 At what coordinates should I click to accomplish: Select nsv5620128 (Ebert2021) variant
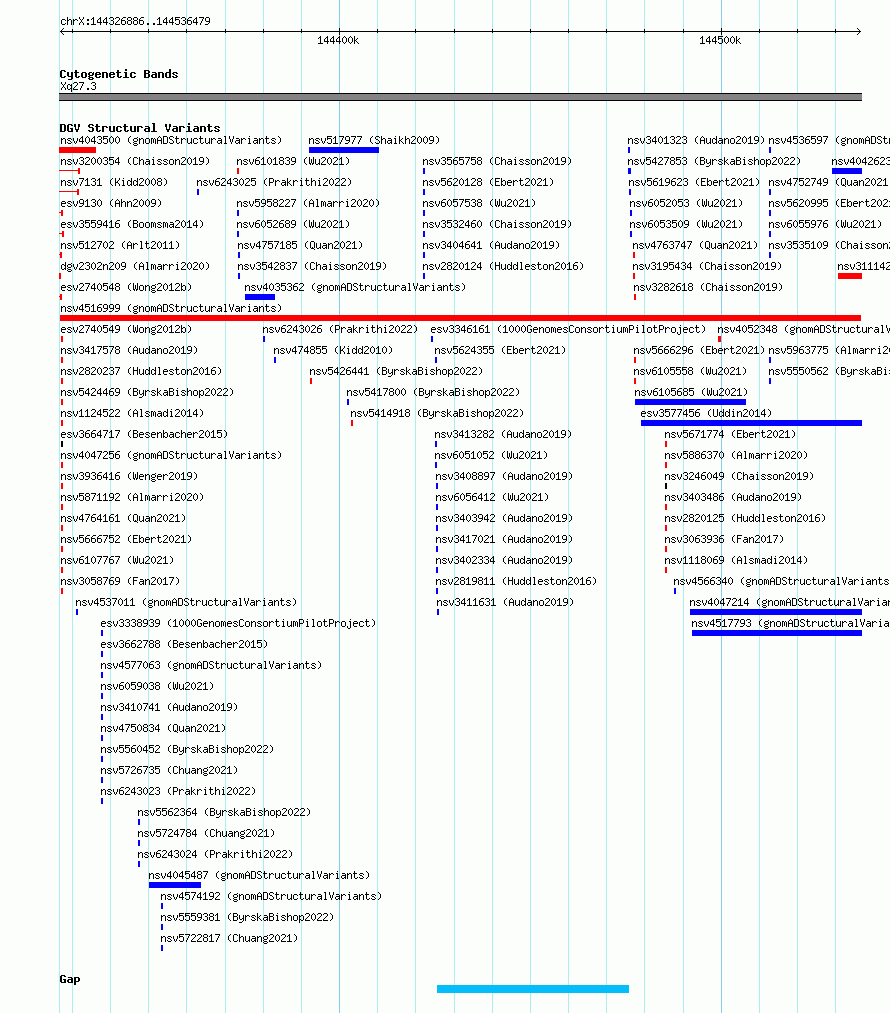pos(488,182)
